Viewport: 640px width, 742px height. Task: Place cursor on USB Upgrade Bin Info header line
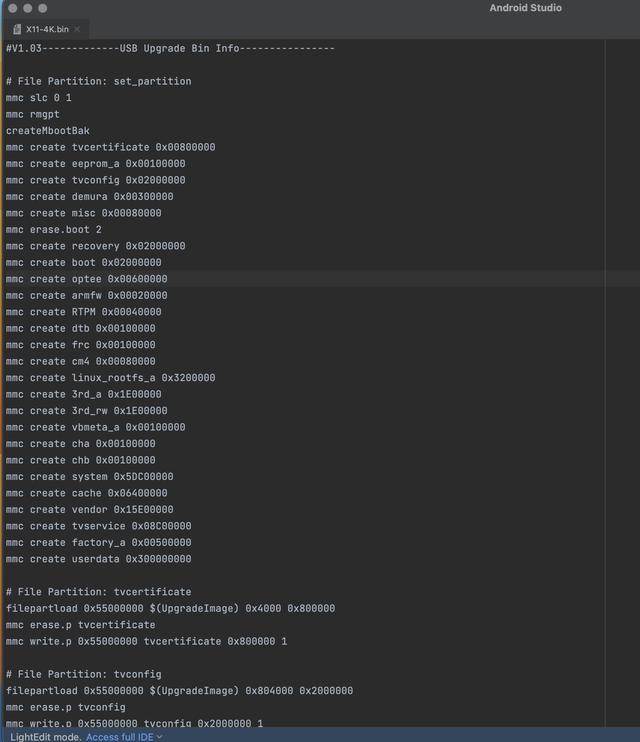point(170,48)
